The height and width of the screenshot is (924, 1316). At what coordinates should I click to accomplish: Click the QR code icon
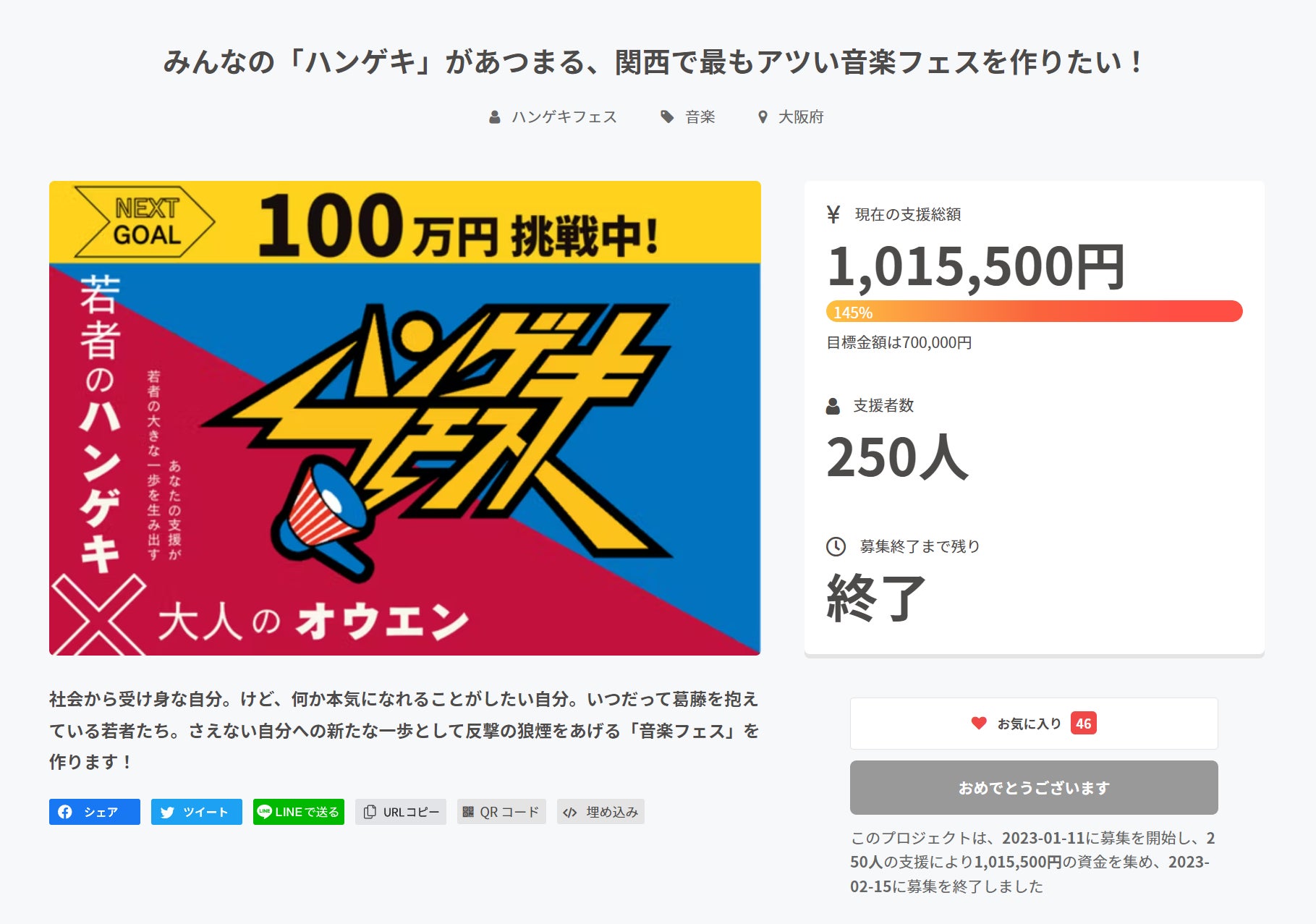click(468, 812)
